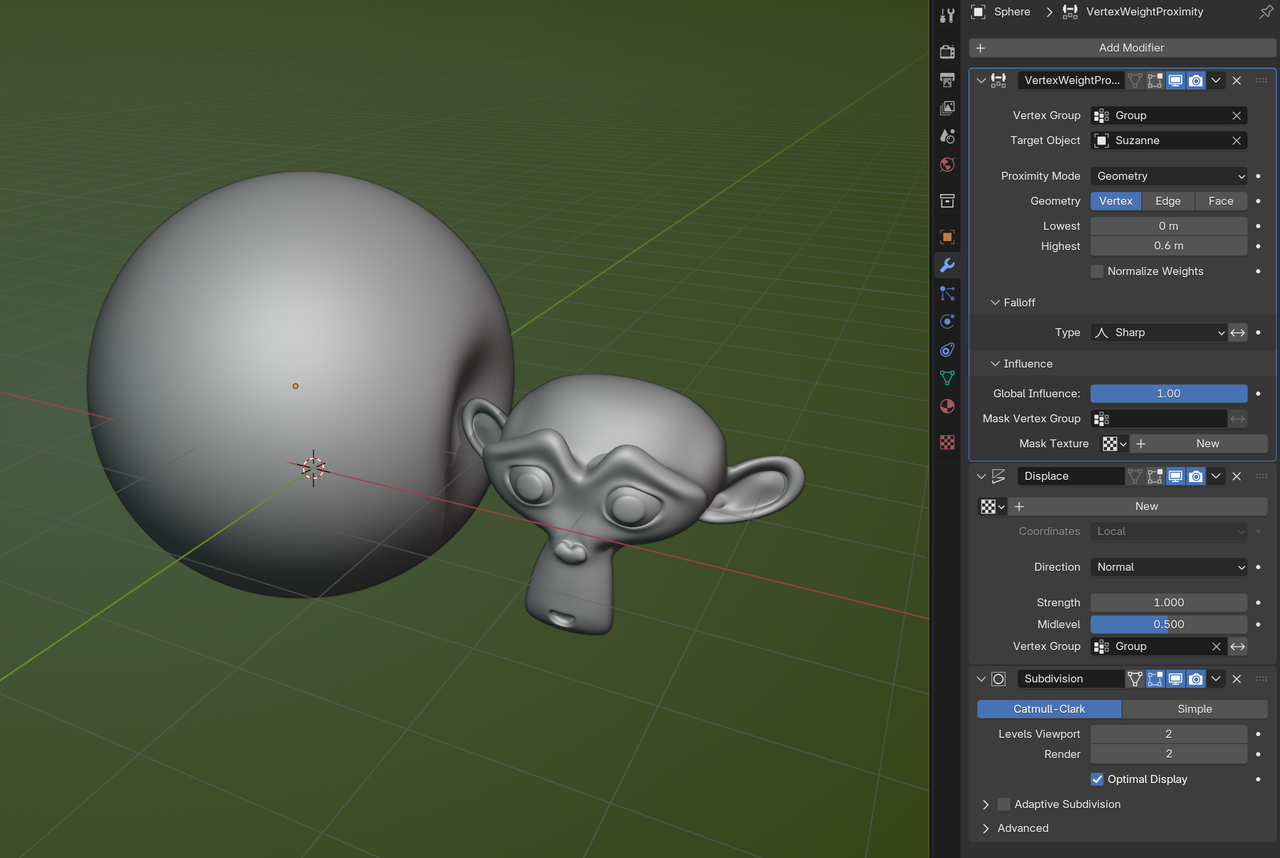The image size is (1280, 858).
Task: Open the Material properties tab
Action: (x=947, y=406)
